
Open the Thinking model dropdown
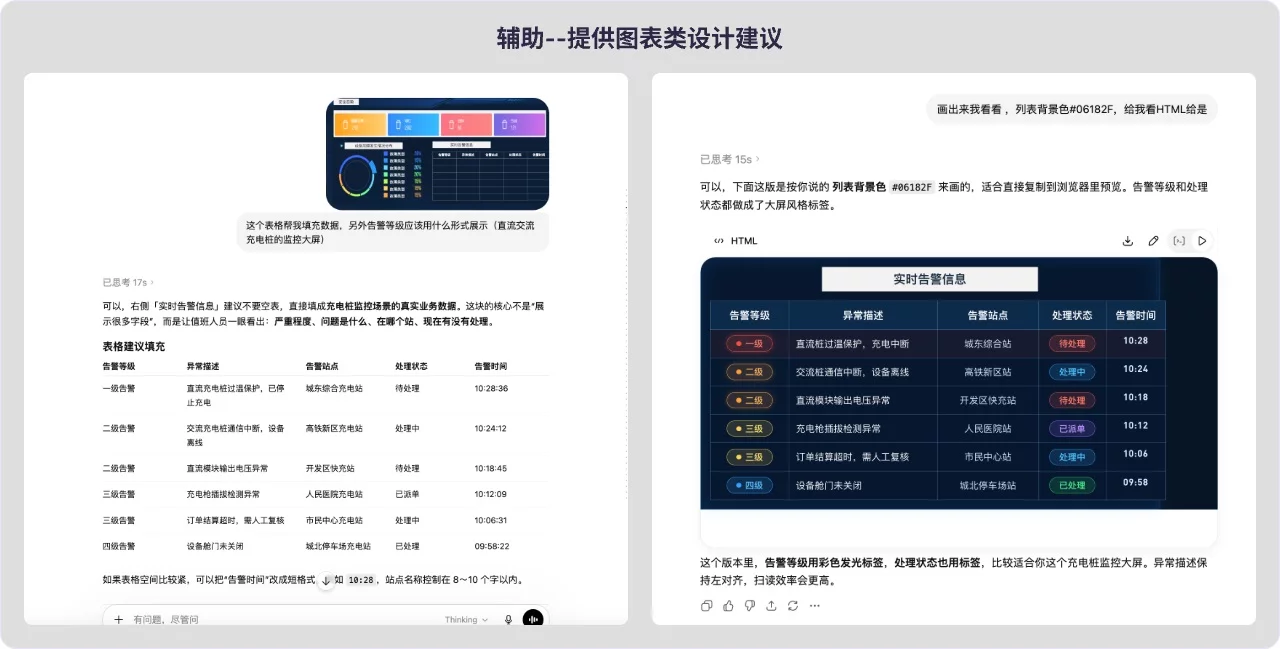coord(467,620)
